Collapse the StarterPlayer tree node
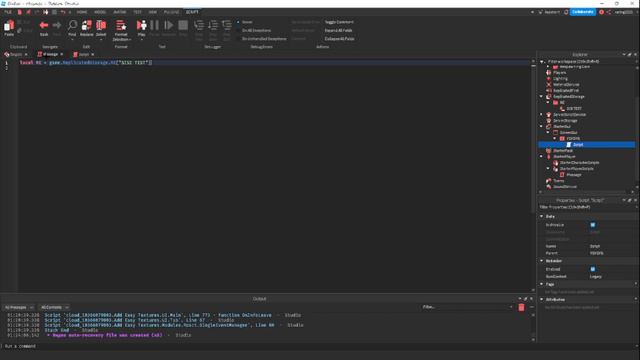This screenshot has width=640, height=360. point(542,157)
